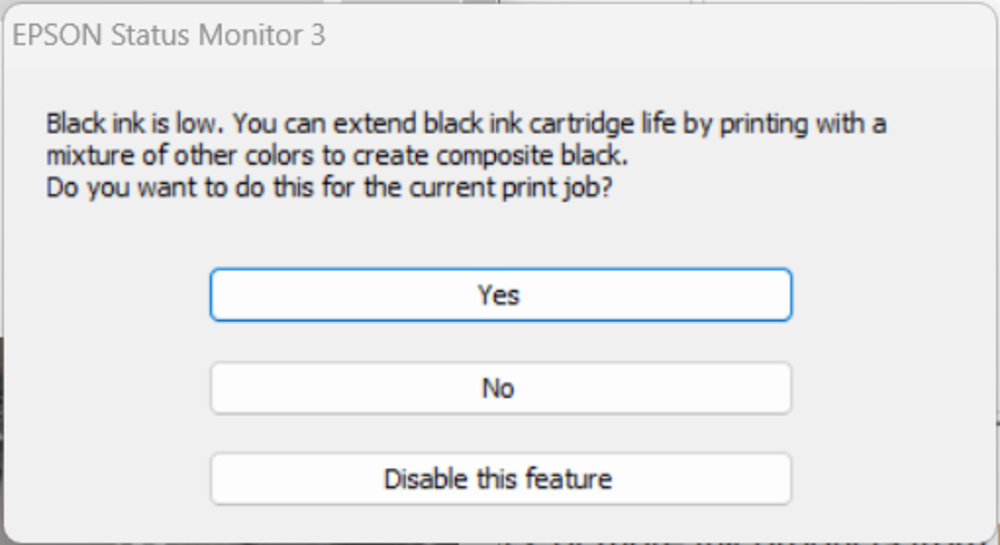Confirm composite black printing with Yes

pos(500,295)
